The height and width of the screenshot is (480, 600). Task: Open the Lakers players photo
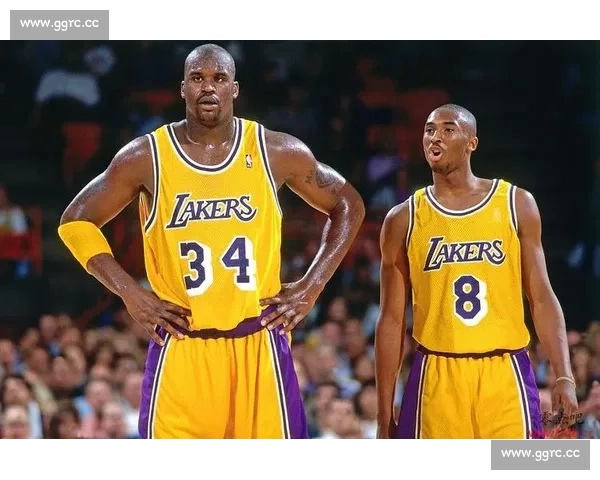pyautogui.click(x=300, y=240)
